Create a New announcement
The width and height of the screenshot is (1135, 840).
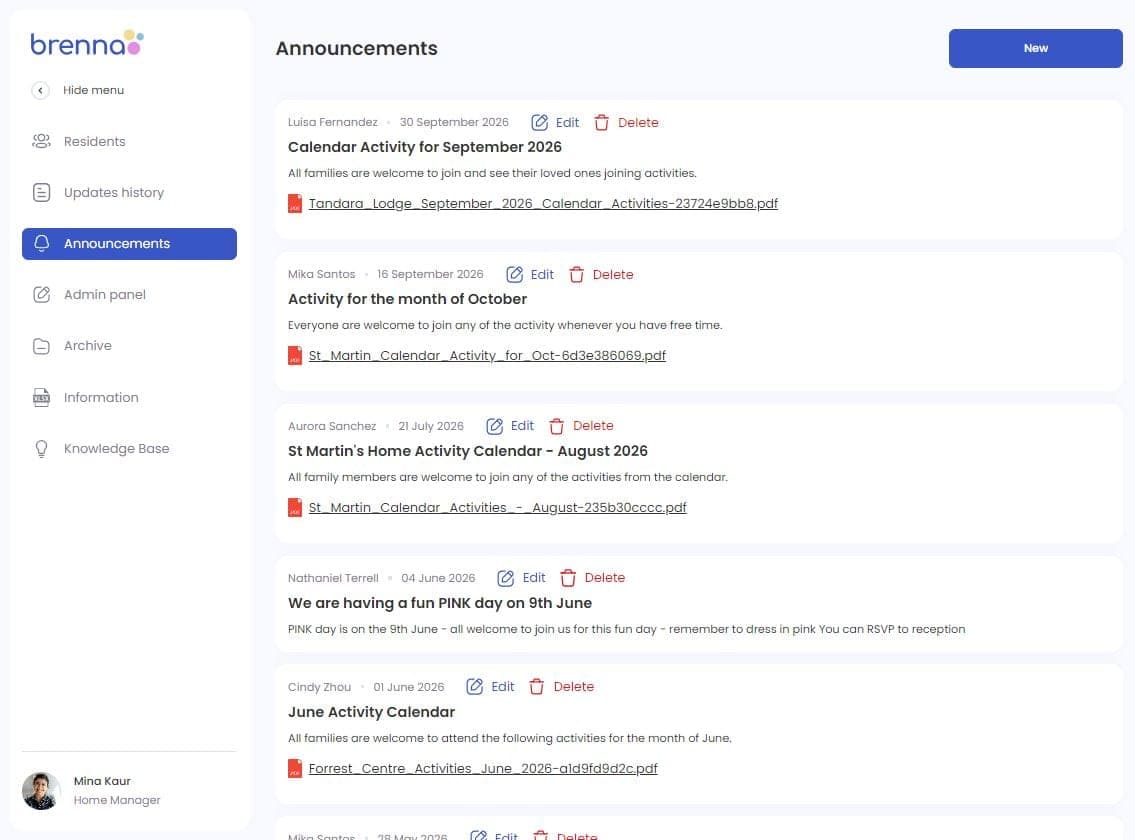click(x=1035, y=49)
